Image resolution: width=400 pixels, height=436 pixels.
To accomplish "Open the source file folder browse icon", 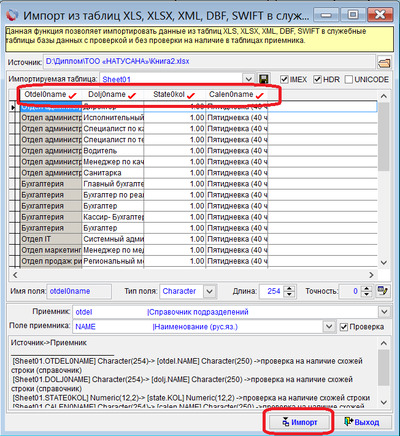I will (384, 62).
